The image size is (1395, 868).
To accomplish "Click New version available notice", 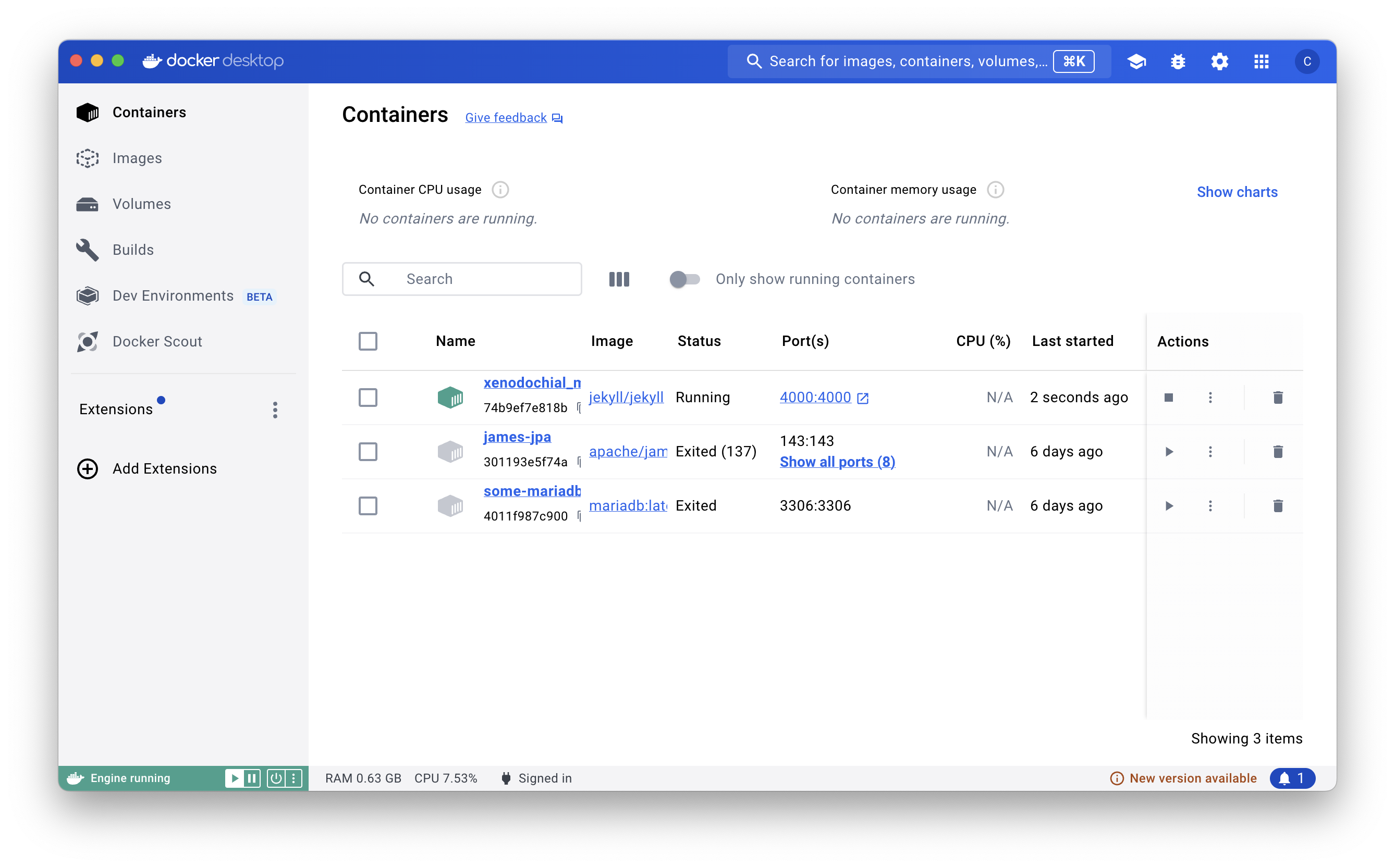I will pos(1184,778).
